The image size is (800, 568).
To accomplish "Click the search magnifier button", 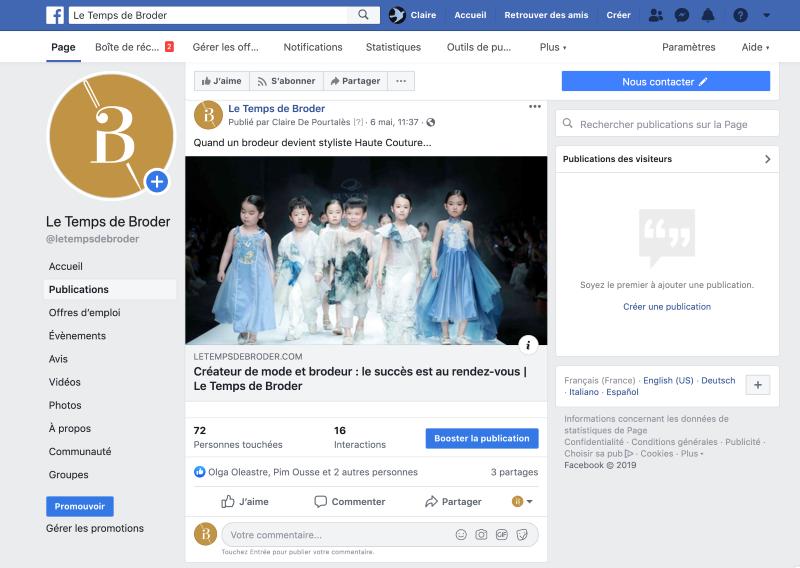I will point(363,15).
